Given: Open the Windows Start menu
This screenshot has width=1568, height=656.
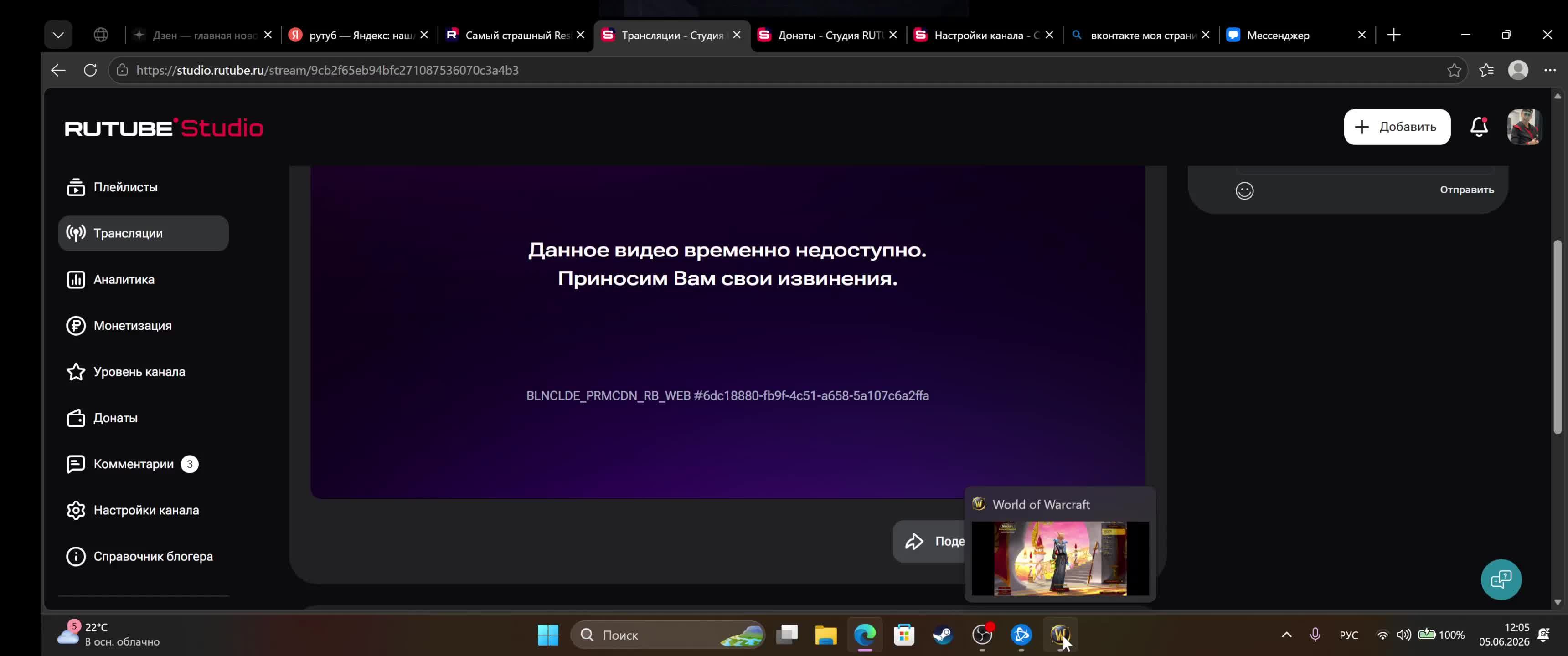Looking at the screenshot, I should point(548,635).
